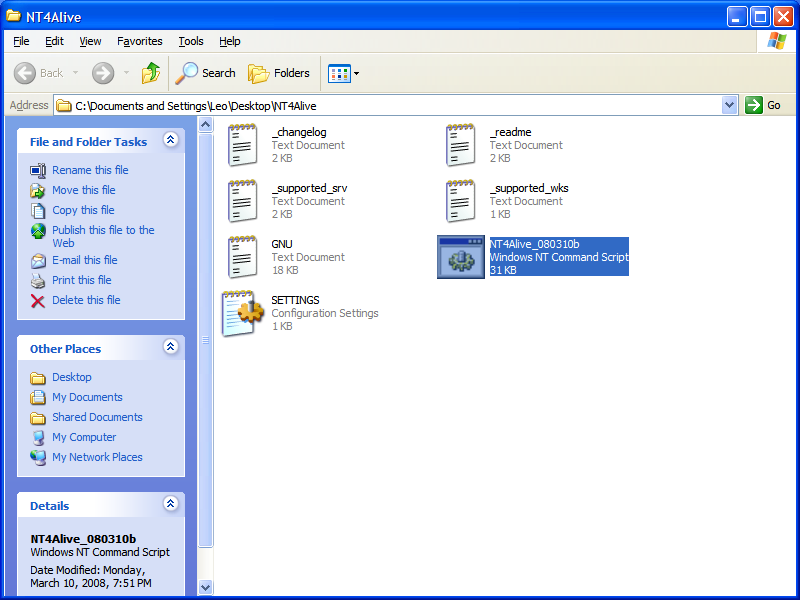Click the task pane scrollbar thumb
The width and height of the screenshot is (800, 600).
205,340
